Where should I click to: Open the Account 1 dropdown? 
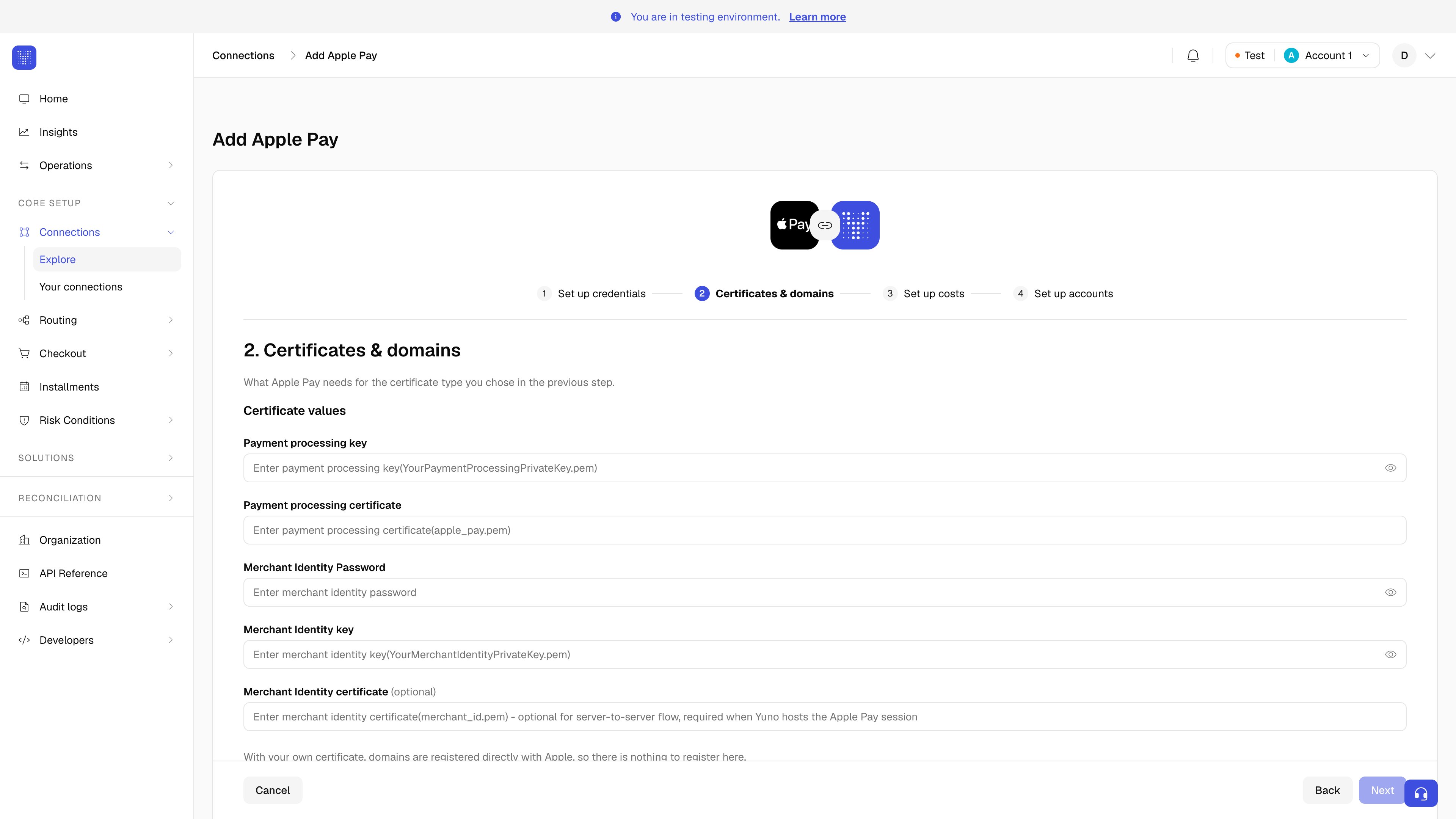pos(1327,55)
